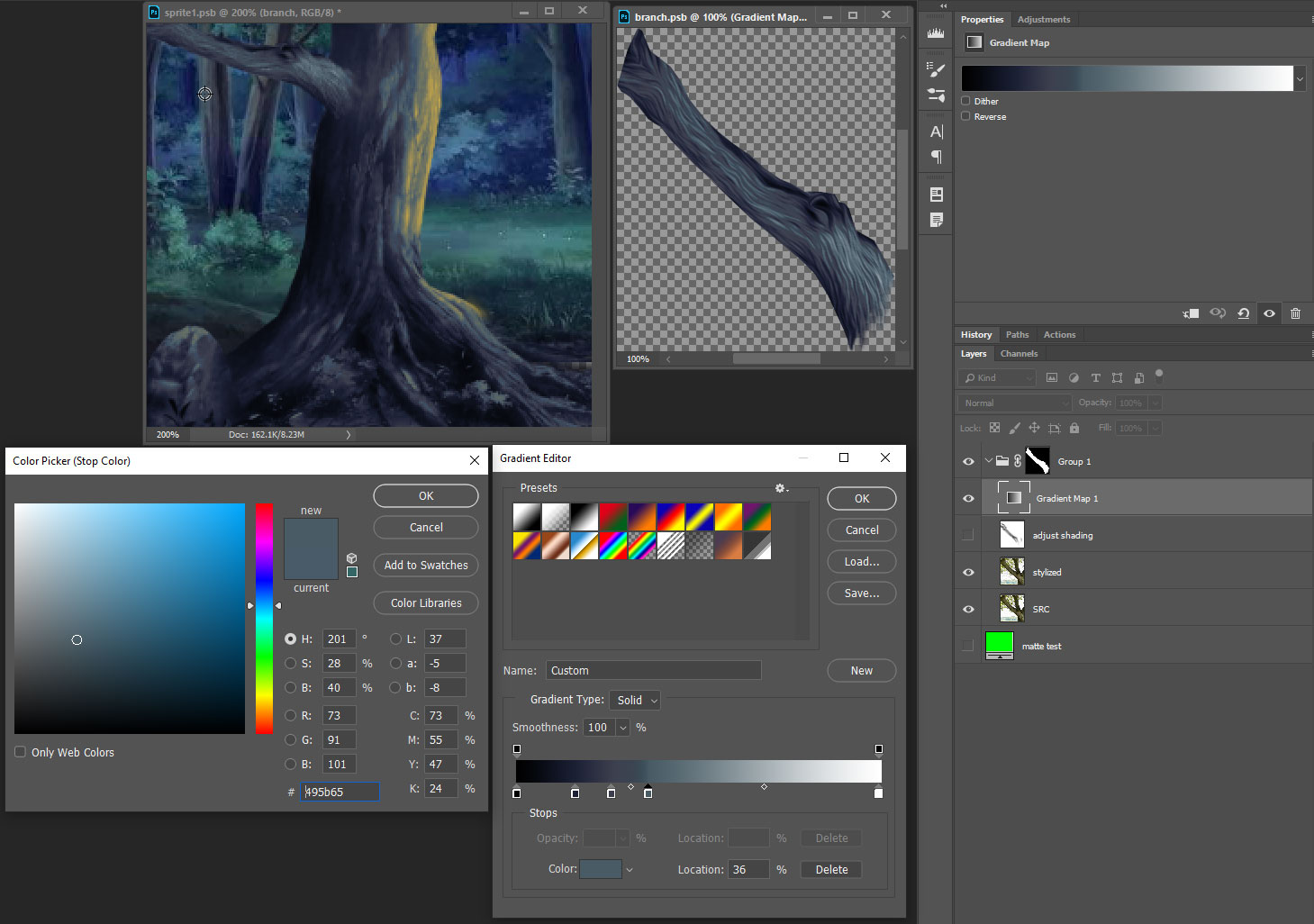Click reset to adjustment defaults icon
Viewport: 1314px width, 924px height.
[x=1243, y=313]
